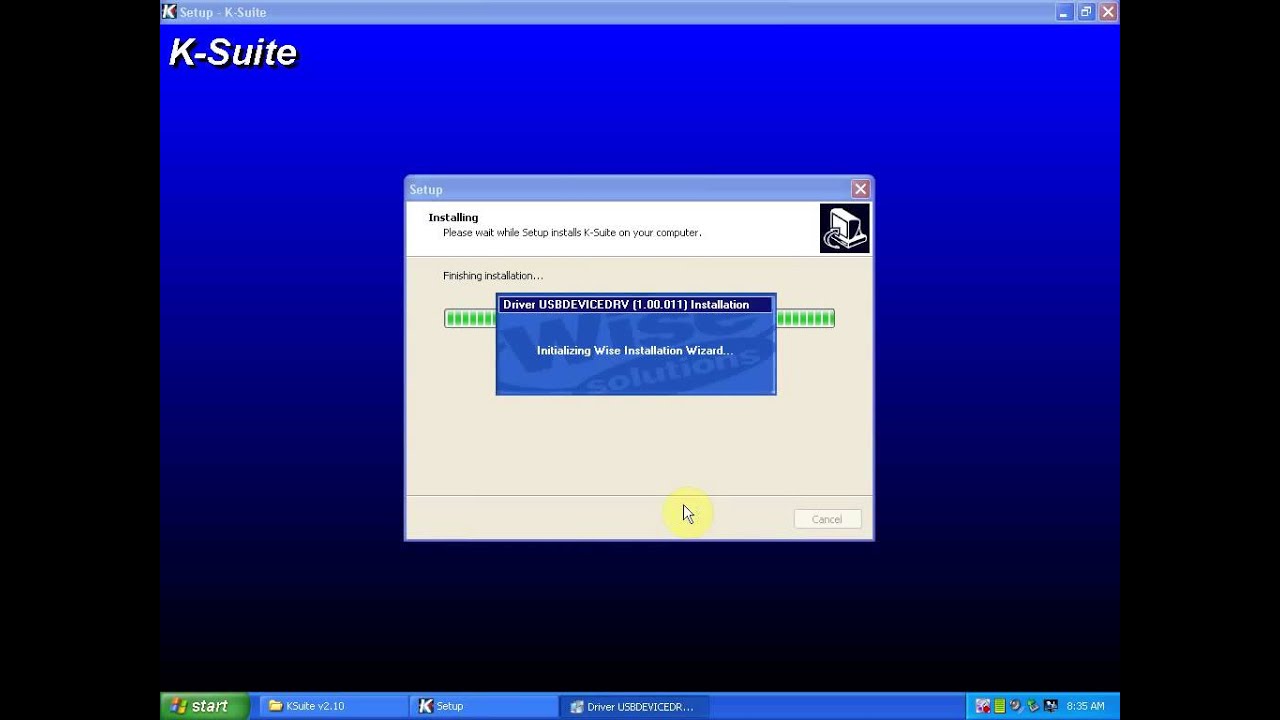Click the 'Finishing installation...' status text
Screen dimensions: 1280x720
(x=493, y=275)
